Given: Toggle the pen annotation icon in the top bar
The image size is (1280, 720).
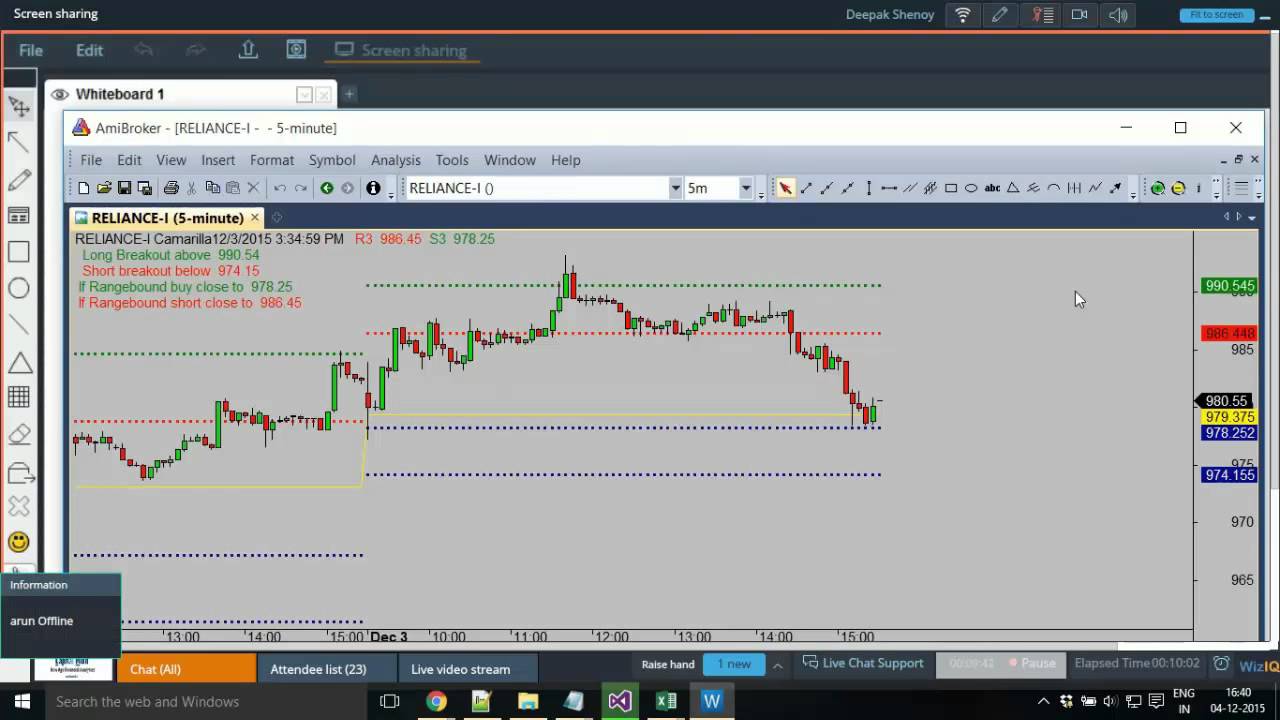Looking at the screenshot, I should pyautogui.click(x=999, y=14).
